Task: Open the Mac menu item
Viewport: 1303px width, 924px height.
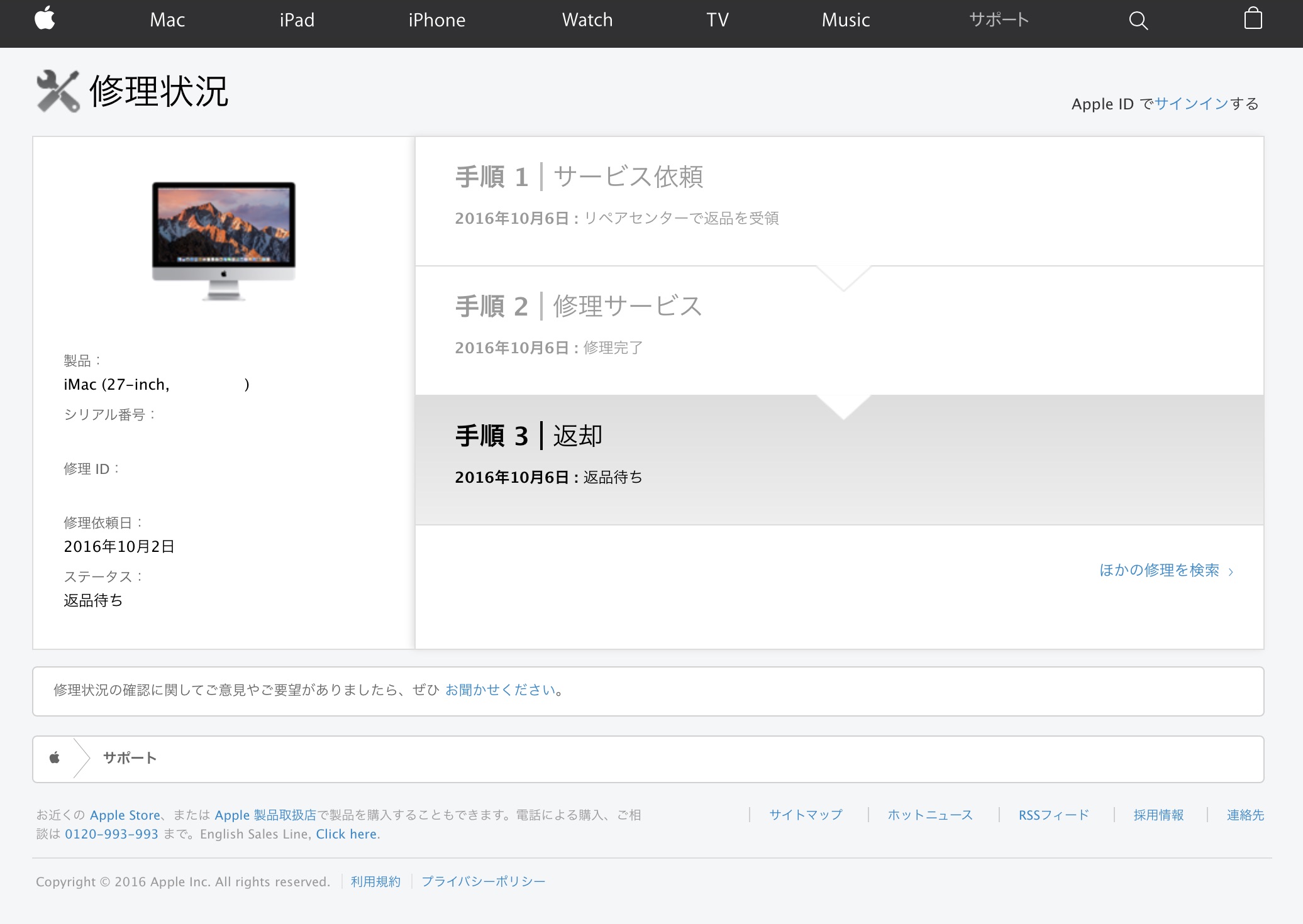Action: coord(167,20)
